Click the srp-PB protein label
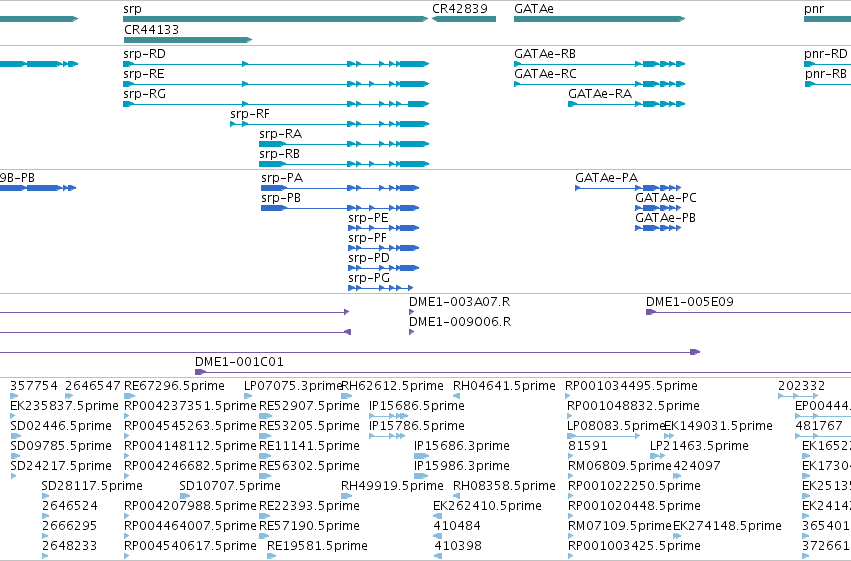Image resolution: width=851 pixels, height=561 pixels. pos(281,198)
